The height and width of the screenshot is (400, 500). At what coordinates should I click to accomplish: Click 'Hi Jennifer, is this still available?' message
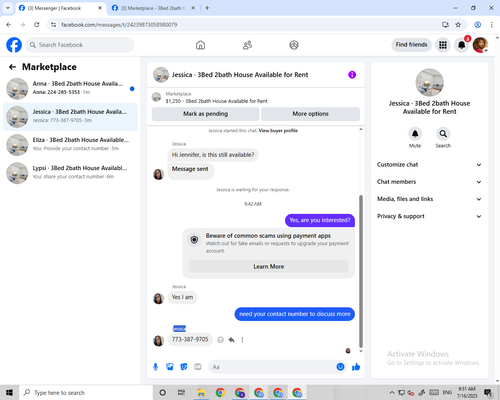[213, 155]
